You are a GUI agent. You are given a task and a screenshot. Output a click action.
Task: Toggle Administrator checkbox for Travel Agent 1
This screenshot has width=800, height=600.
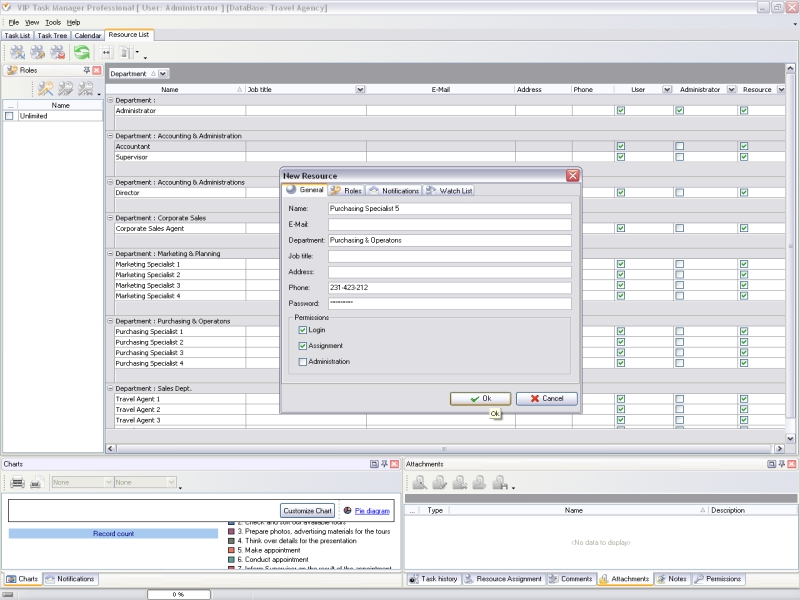[680, 399]
